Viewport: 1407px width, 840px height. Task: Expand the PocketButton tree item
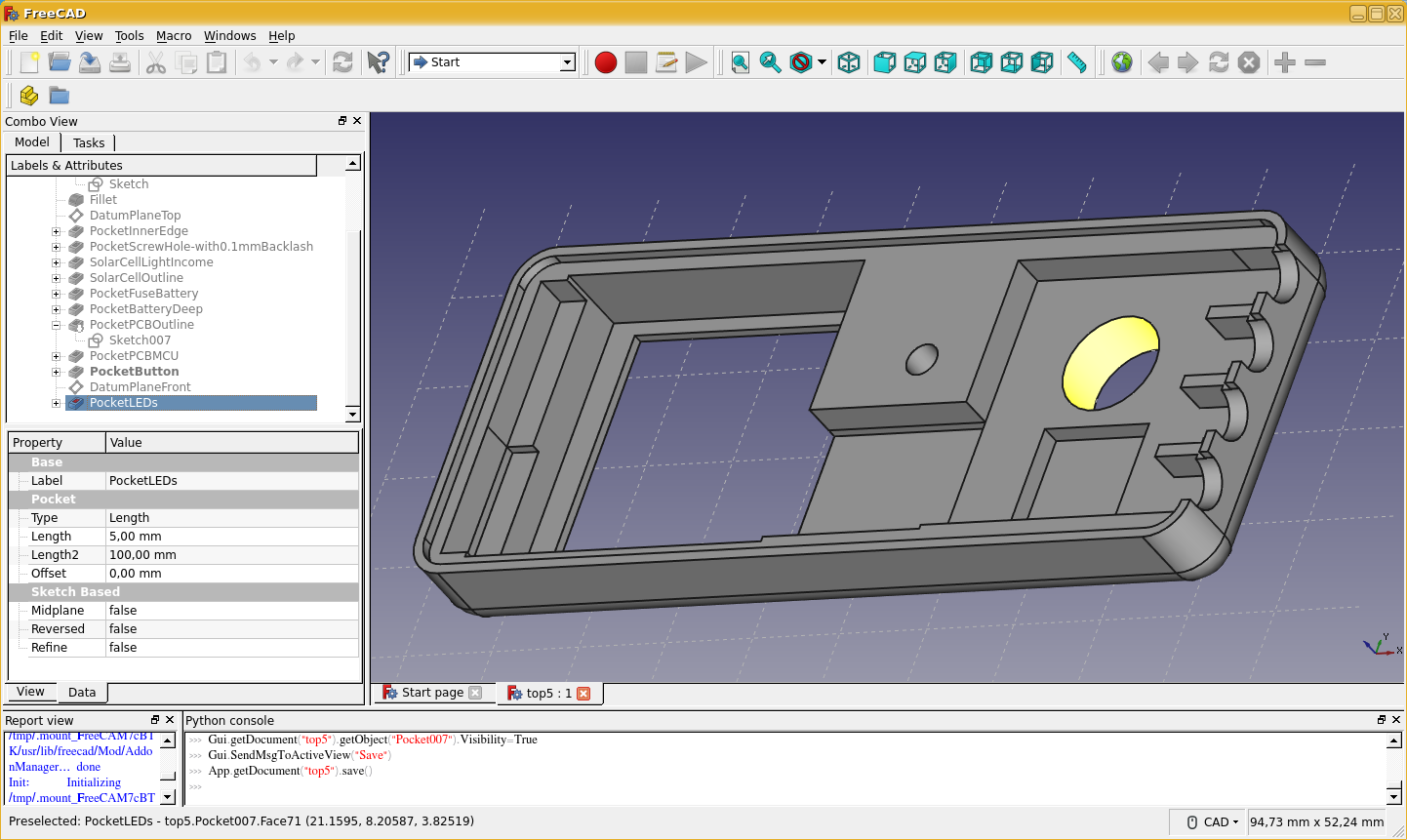coord(56,372)
